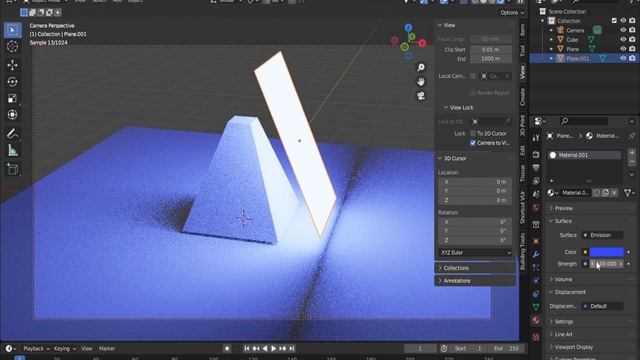Screen dimensions: 640x360
Task: Jump to the first frame
Action: [247, 349]
